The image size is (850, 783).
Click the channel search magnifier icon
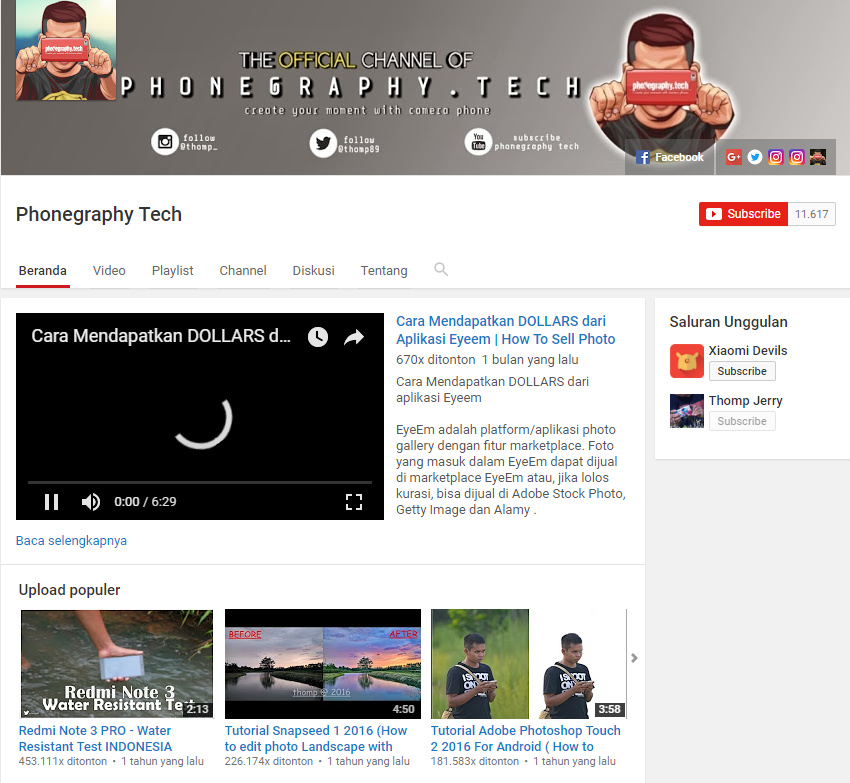[x=441, y=269]
